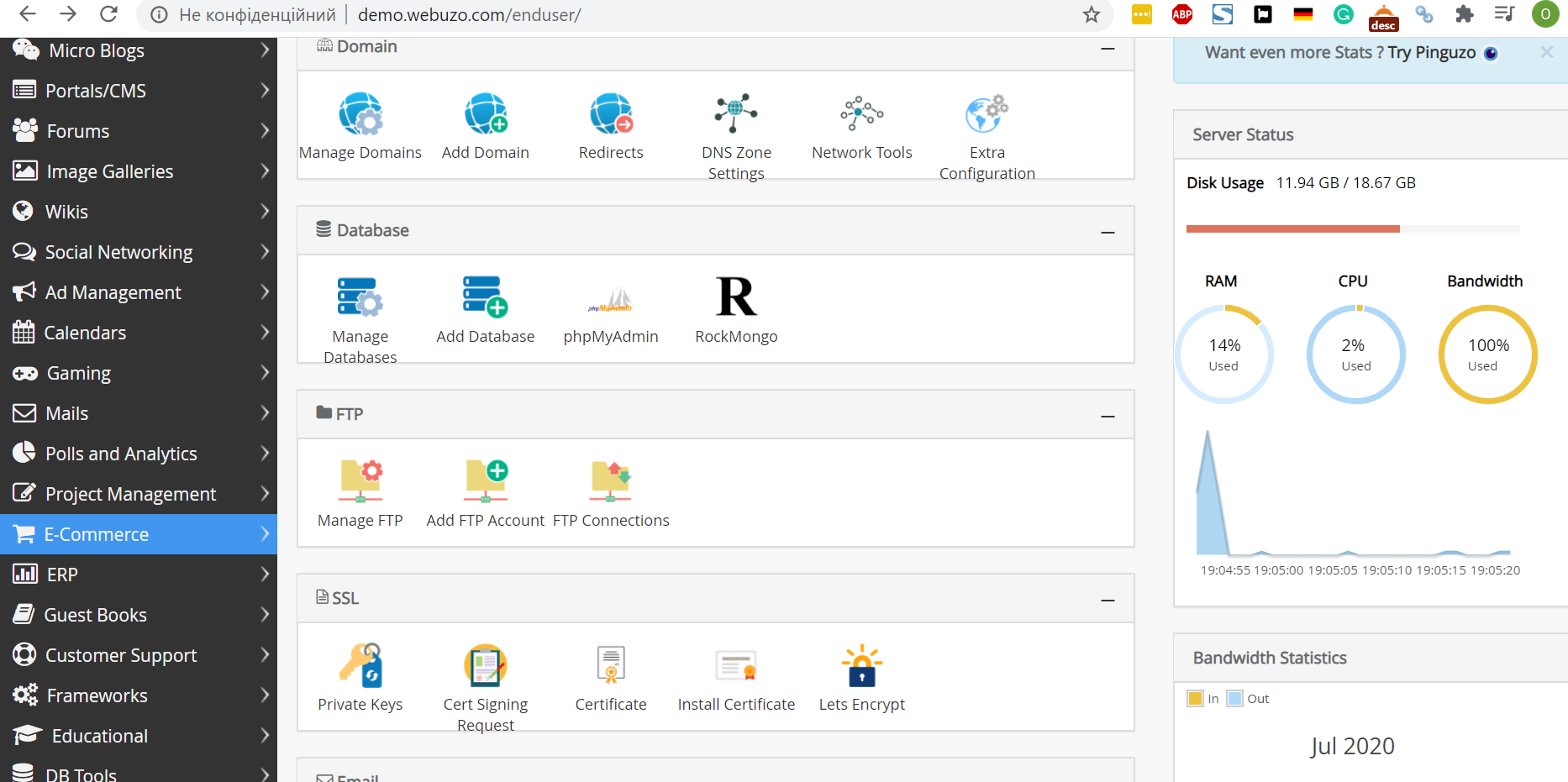The image size is (1568, 782).
Task: Launch the Network Tools icon
Action: pyautogui.click(x=862, y=114)
